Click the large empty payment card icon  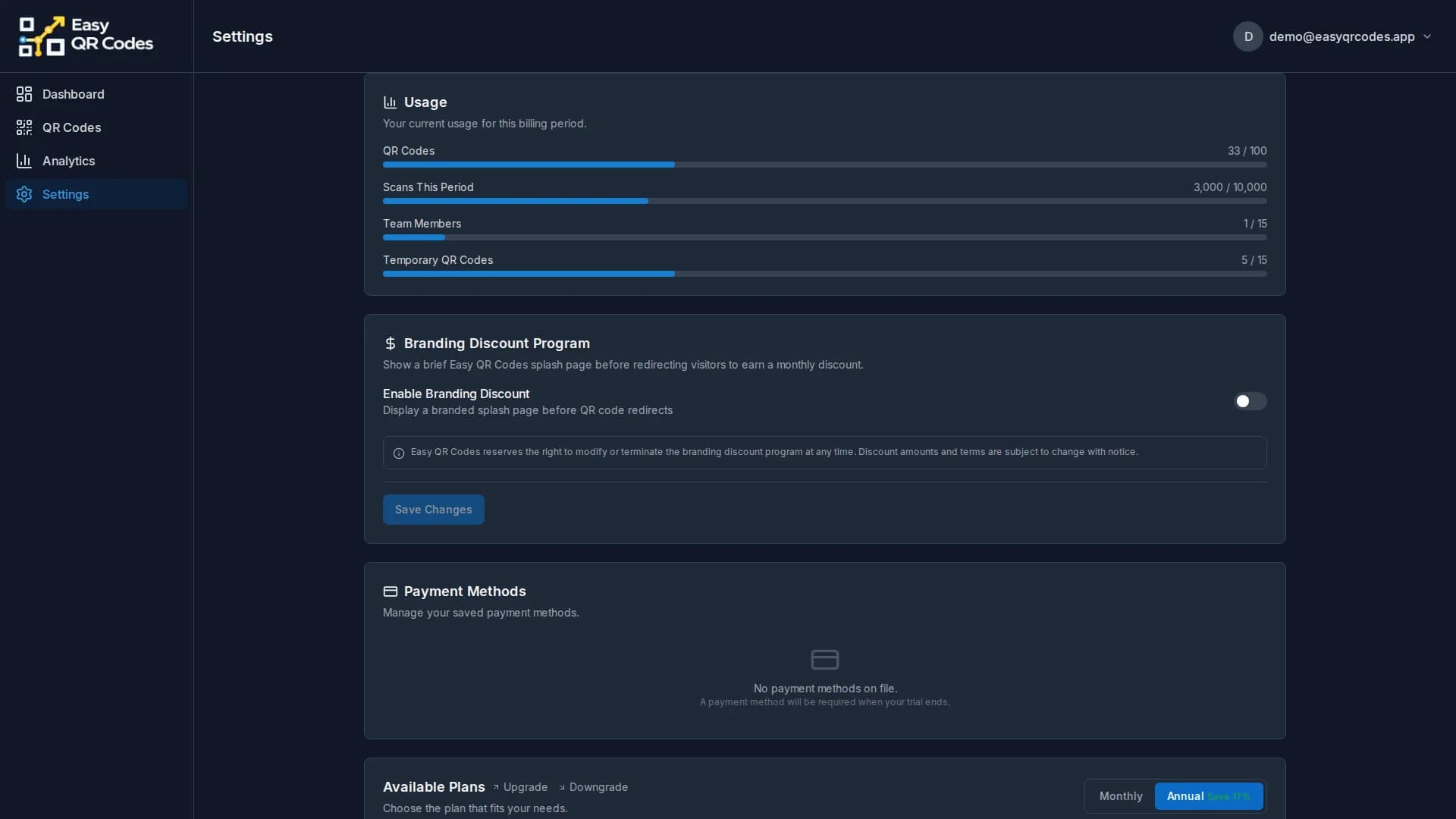click(x=824, y=659)
